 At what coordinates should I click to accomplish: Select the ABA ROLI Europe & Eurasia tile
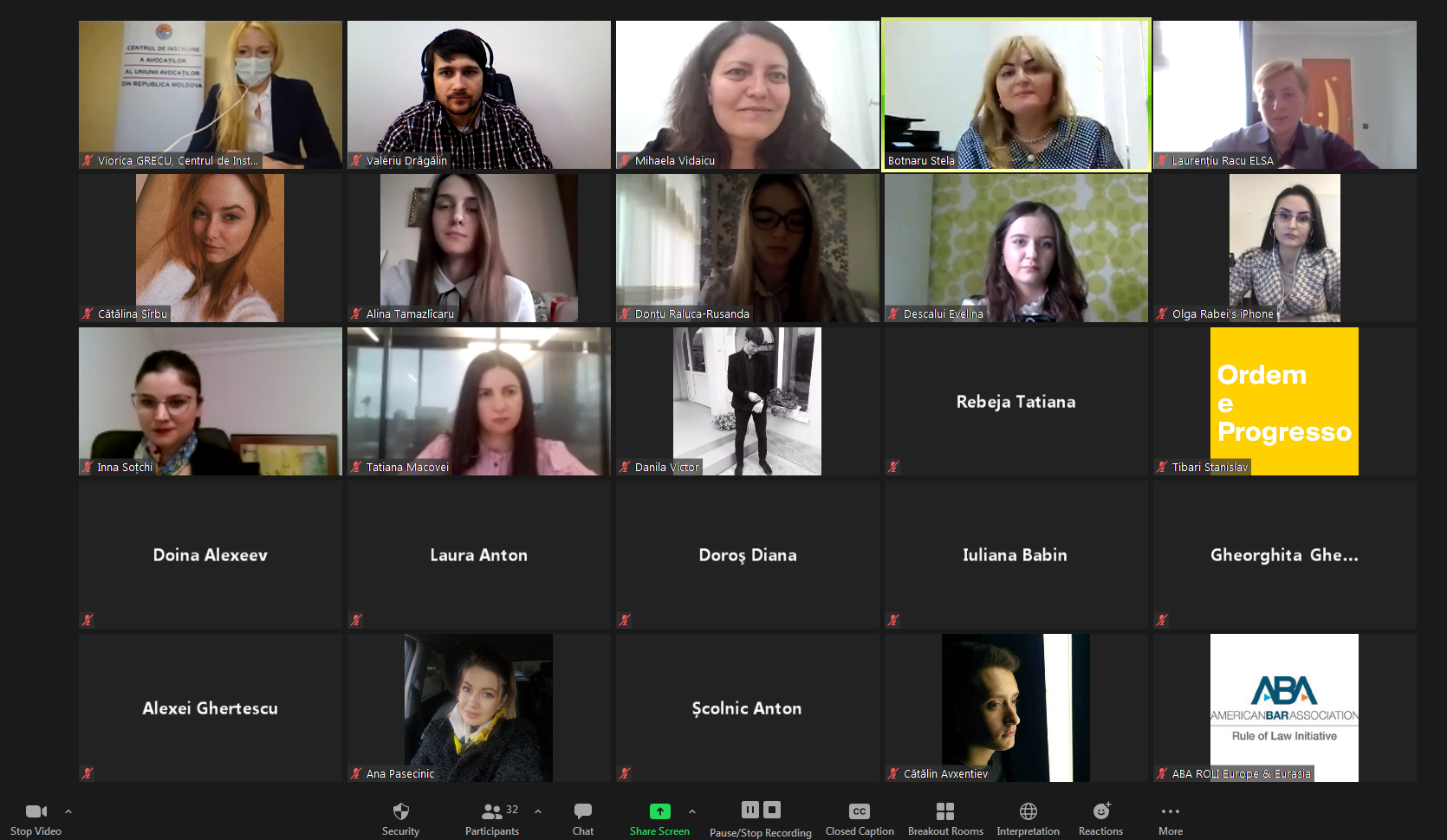[x=1285, y=708]
